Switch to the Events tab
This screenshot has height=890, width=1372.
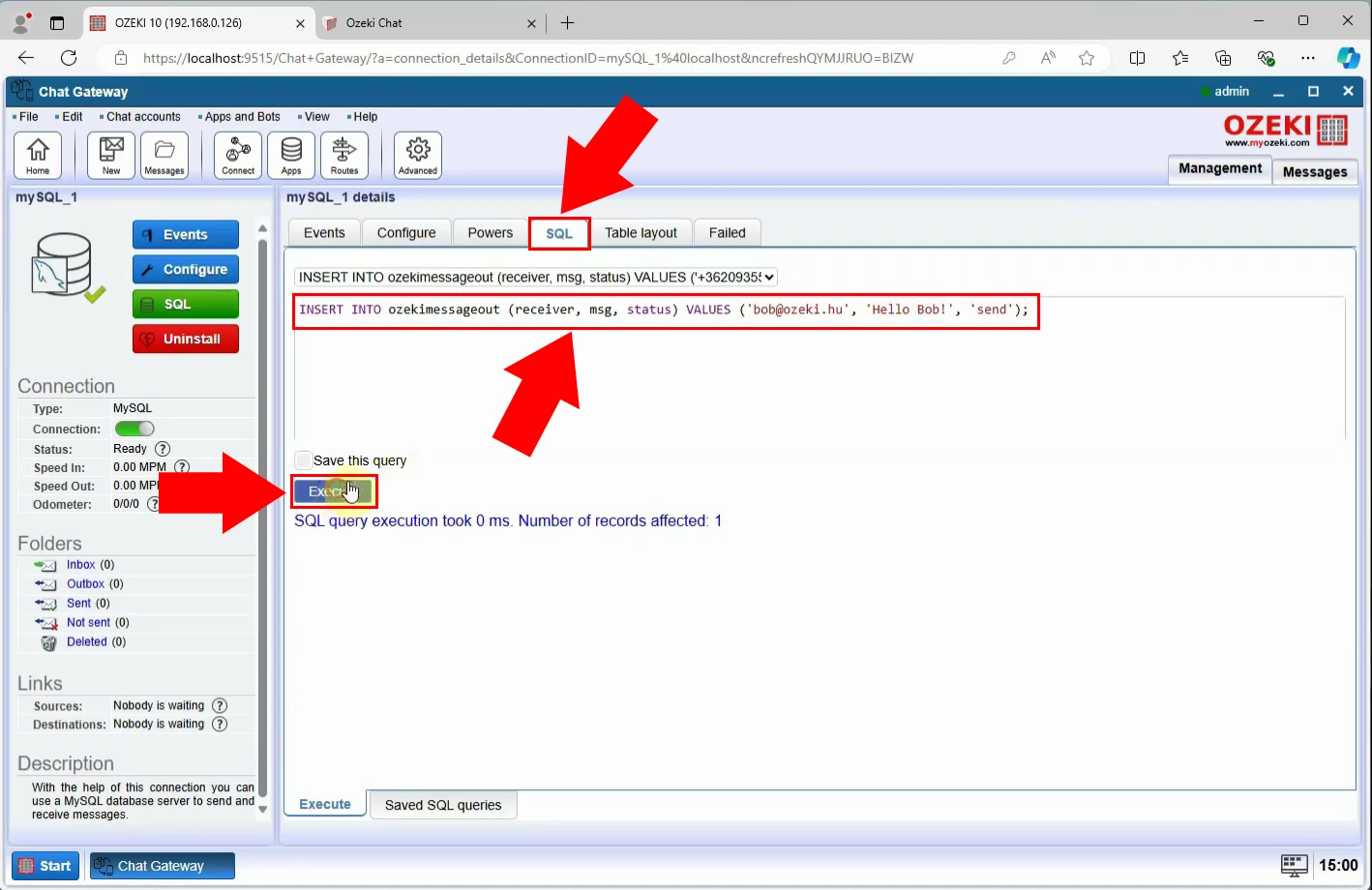click(324, 233)
